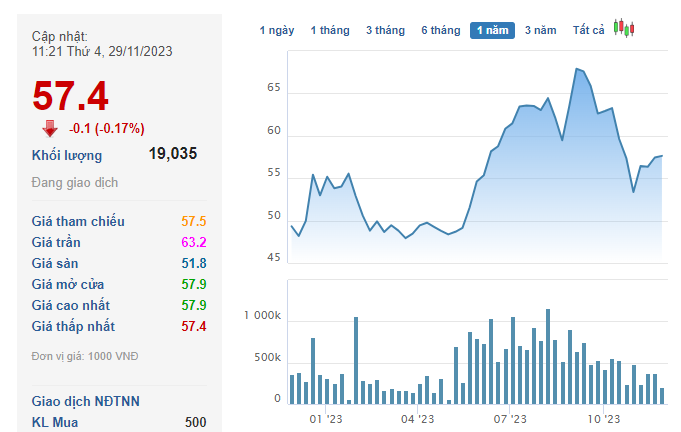681x432 pixels.
Task: Select the 1 ngày time range
Action: coord(277,31)
